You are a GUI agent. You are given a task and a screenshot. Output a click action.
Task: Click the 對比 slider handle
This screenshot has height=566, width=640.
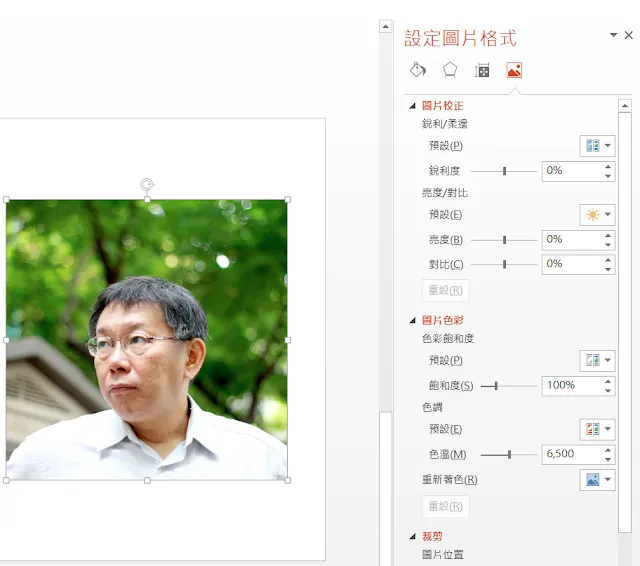click(504, 264)
